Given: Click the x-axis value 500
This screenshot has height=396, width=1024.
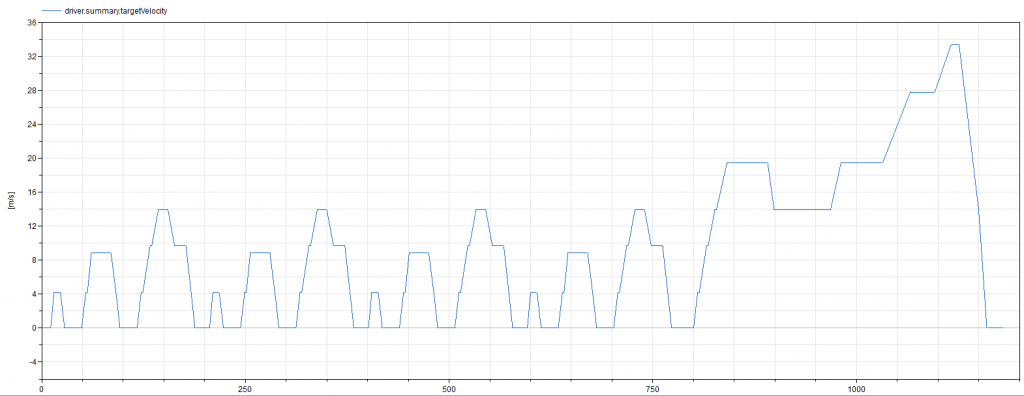Looking at the screenshot, I should pos(449,388).
